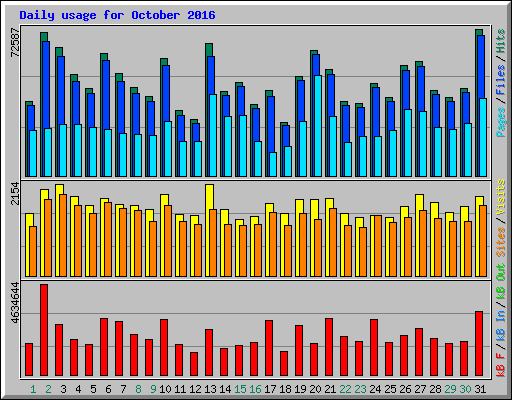Image resolution: width=512 pixels, height=400 pixels.
Task: Click the red kB bar for day 17
Action: pyautogui.click(x=269, y=348)
